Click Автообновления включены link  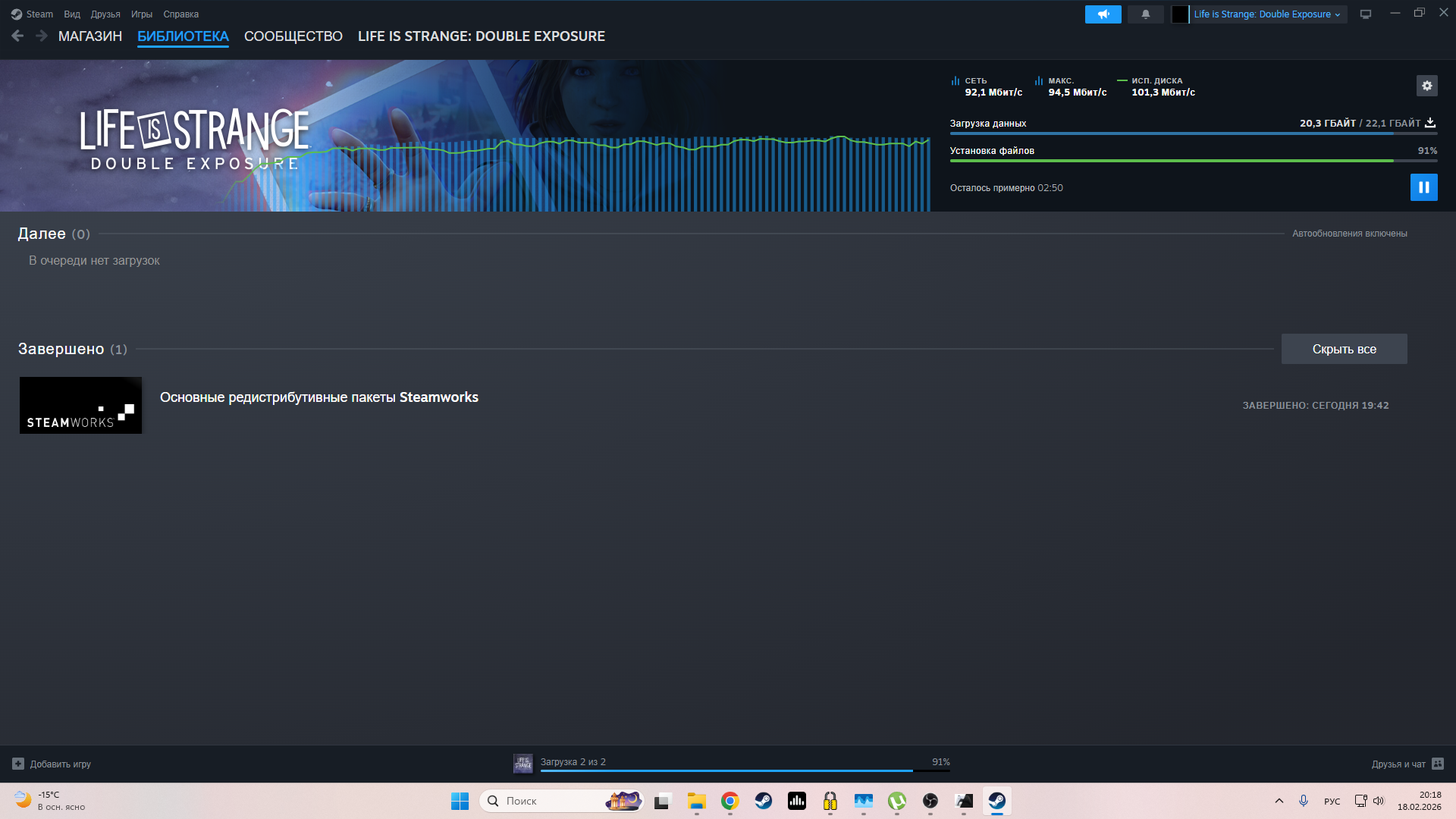[x=1349, y=234]
